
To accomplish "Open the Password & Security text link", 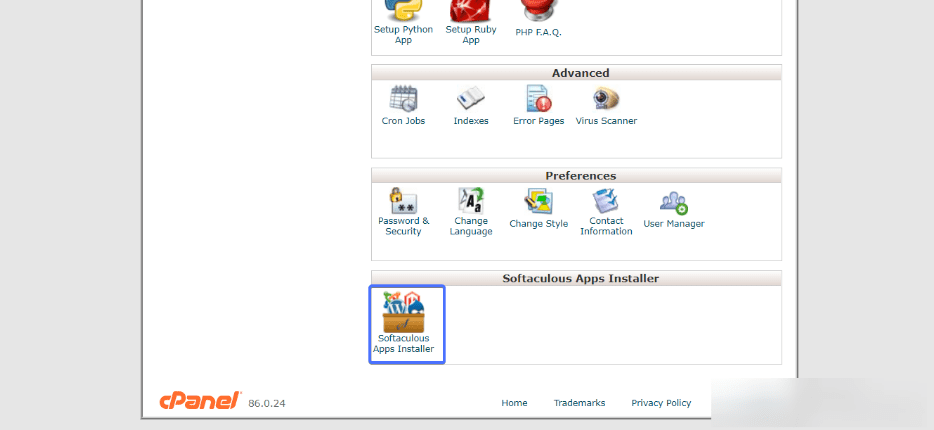I will [x=403, y=226].
